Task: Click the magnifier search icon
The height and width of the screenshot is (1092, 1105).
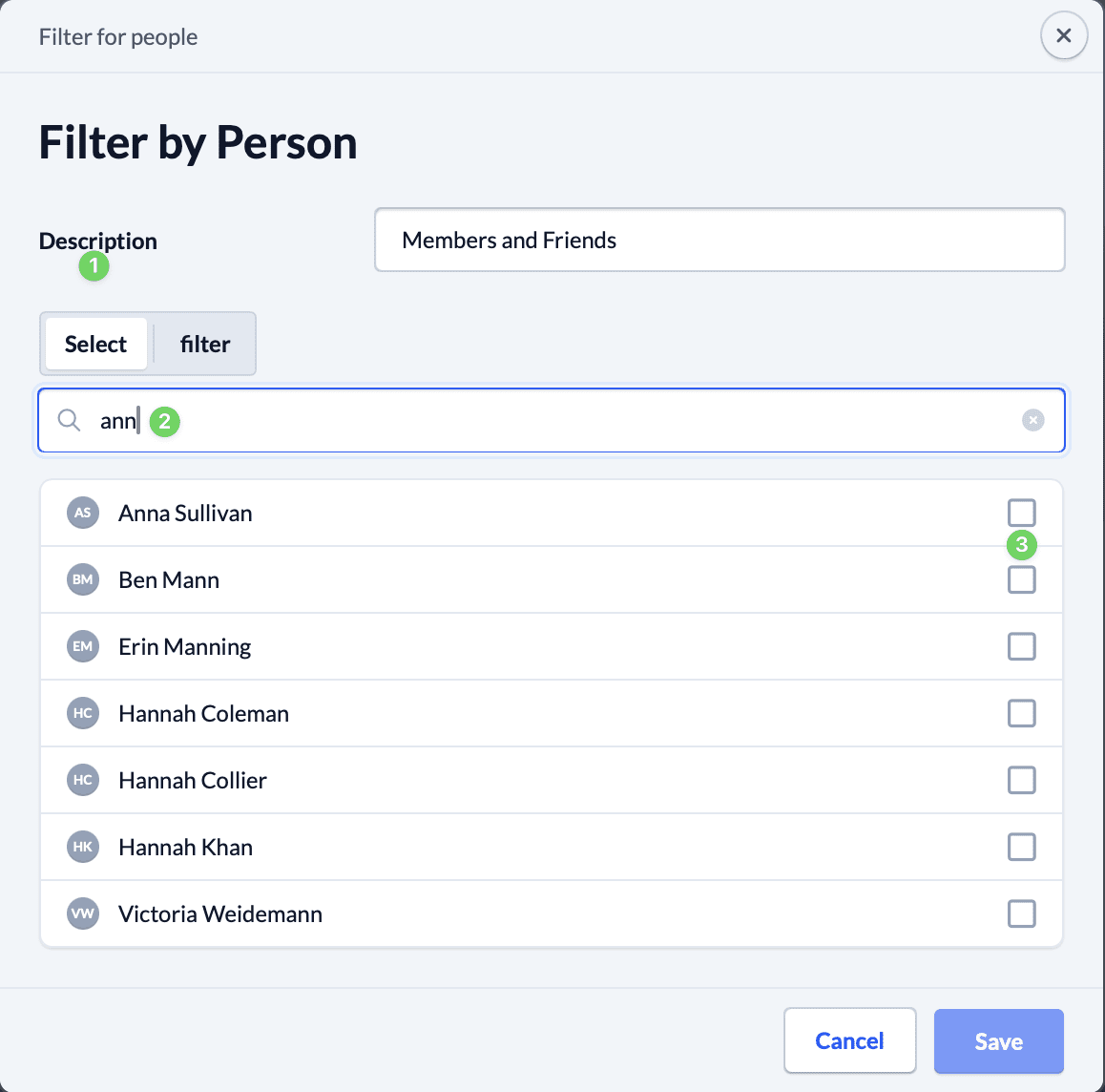Action: click(x=69, y=420)
